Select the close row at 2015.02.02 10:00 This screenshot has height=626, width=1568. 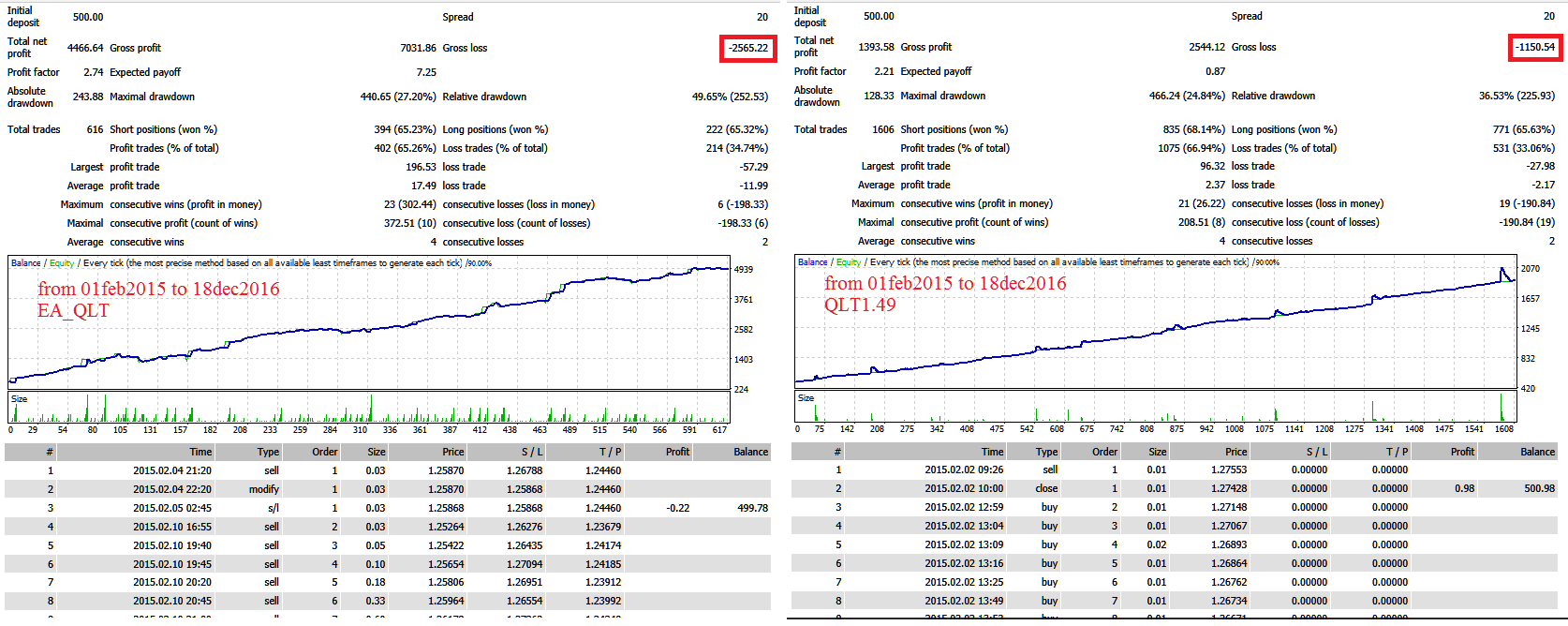click(1175, 488)
